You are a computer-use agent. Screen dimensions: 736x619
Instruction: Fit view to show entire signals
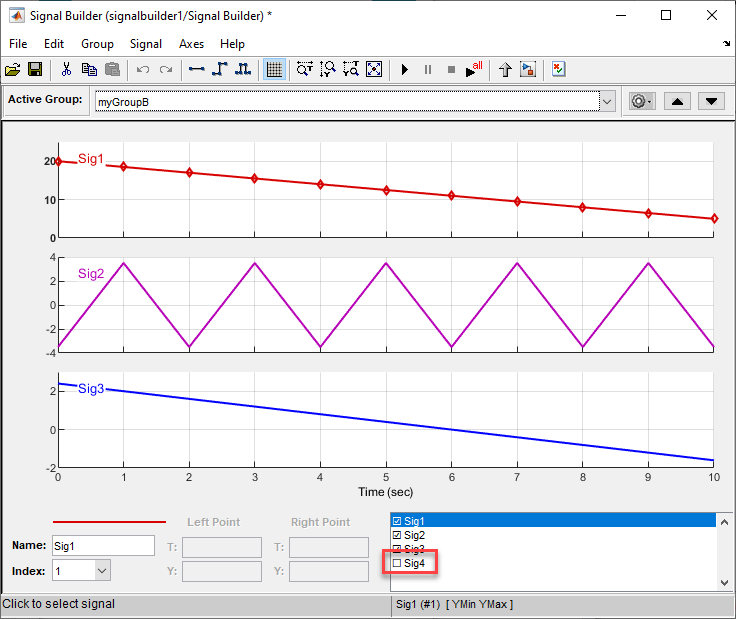[374, 70]
